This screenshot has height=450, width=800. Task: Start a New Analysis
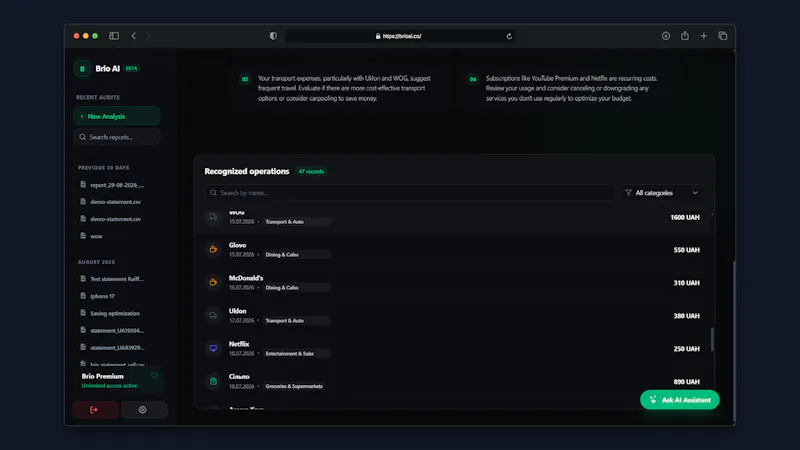pos(117,116)
